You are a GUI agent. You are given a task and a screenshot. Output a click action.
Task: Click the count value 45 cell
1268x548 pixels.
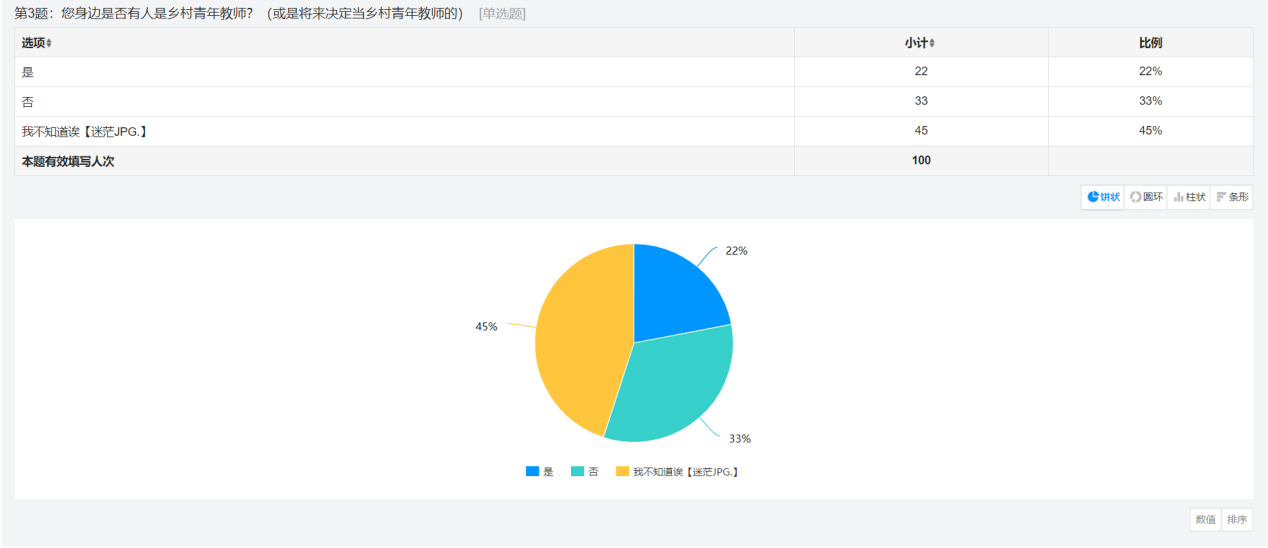point(921,131)
